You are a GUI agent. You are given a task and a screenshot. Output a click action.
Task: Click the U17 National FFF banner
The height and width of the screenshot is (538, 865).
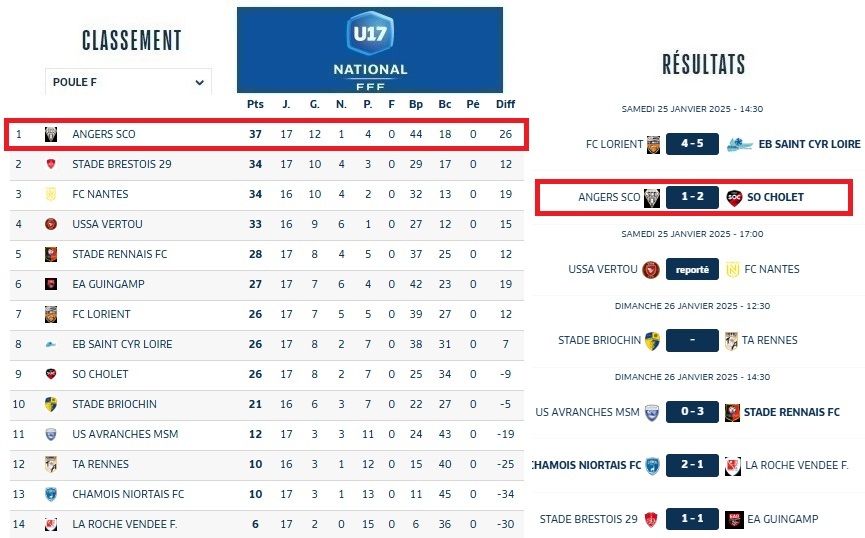370,49
